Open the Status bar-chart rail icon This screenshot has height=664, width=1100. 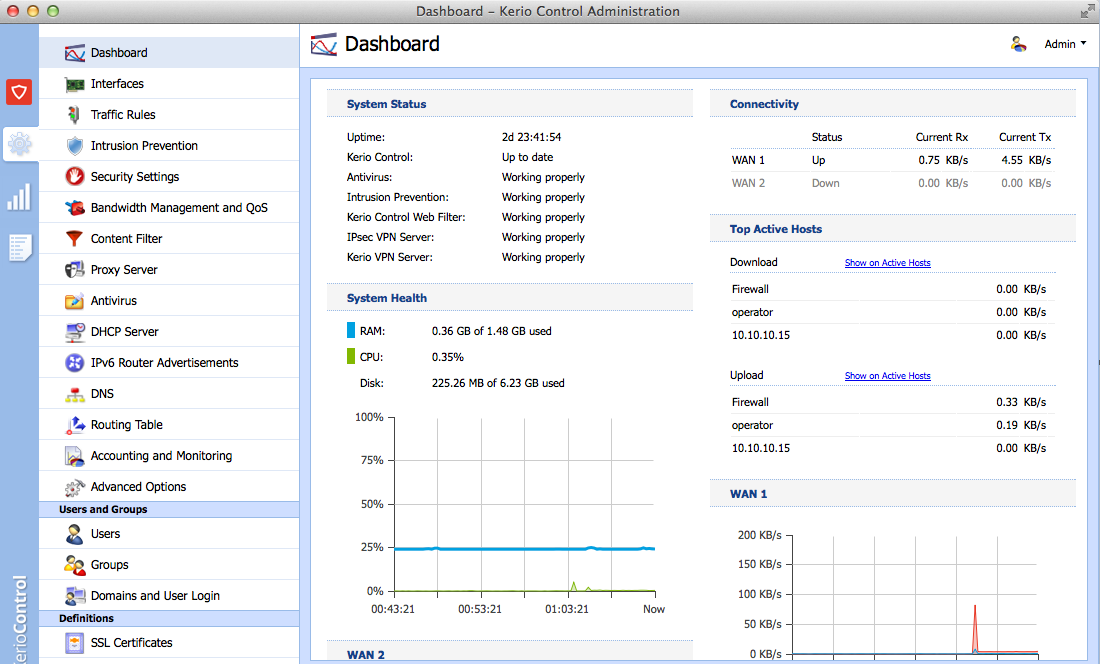(x=19, y=197)
